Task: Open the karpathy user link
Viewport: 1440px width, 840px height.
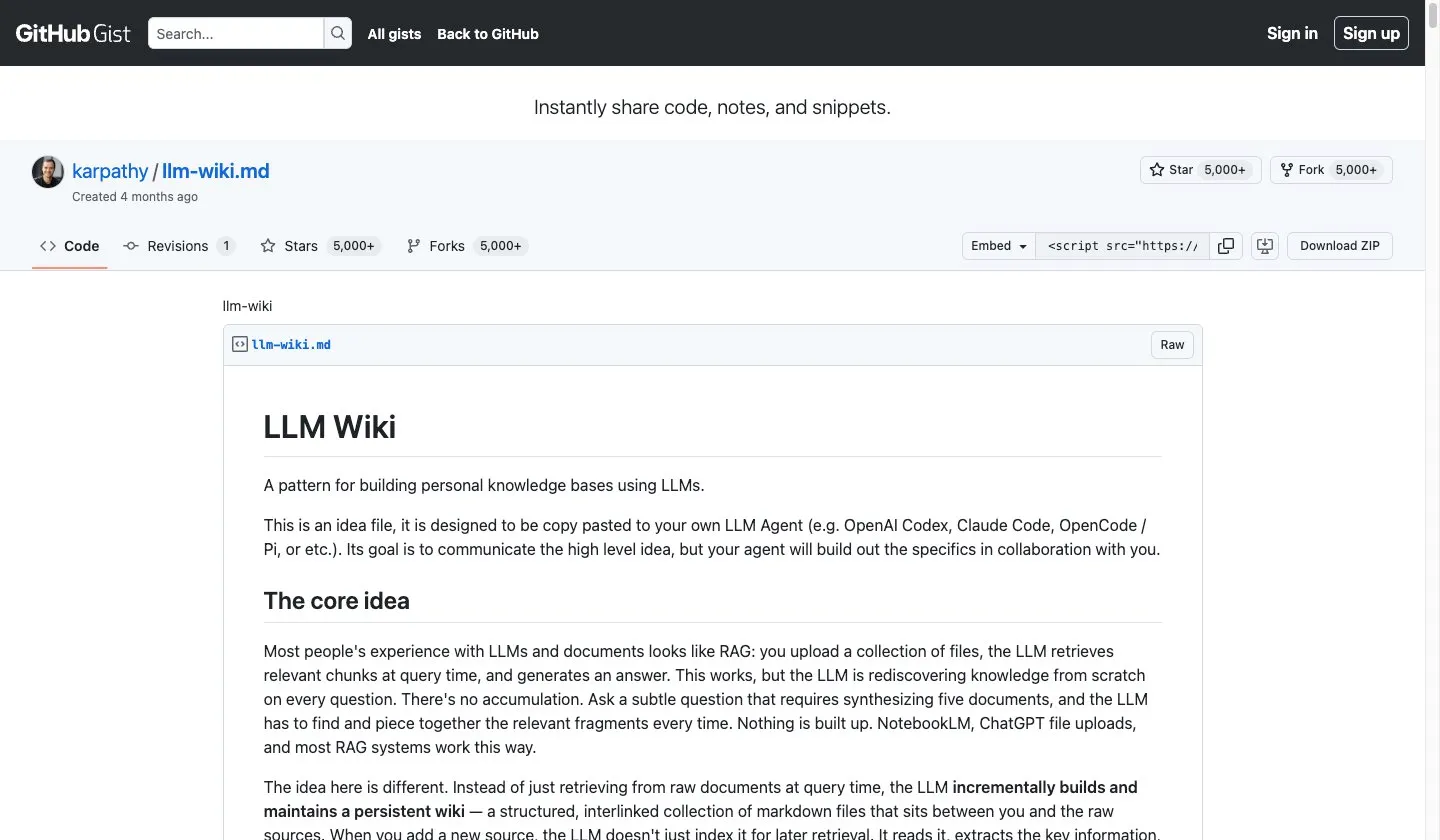Action: click(110, 170)
